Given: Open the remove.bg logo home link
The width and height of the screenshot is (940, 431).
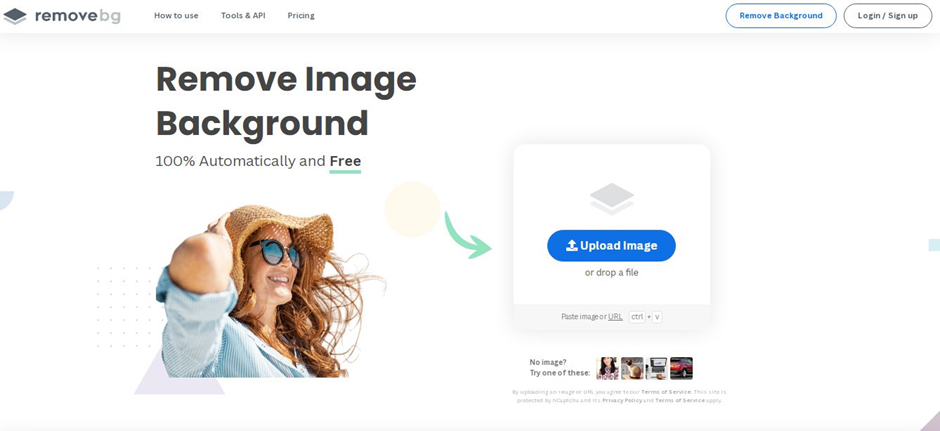Looking at the screenshot, I should coord(62,16).
